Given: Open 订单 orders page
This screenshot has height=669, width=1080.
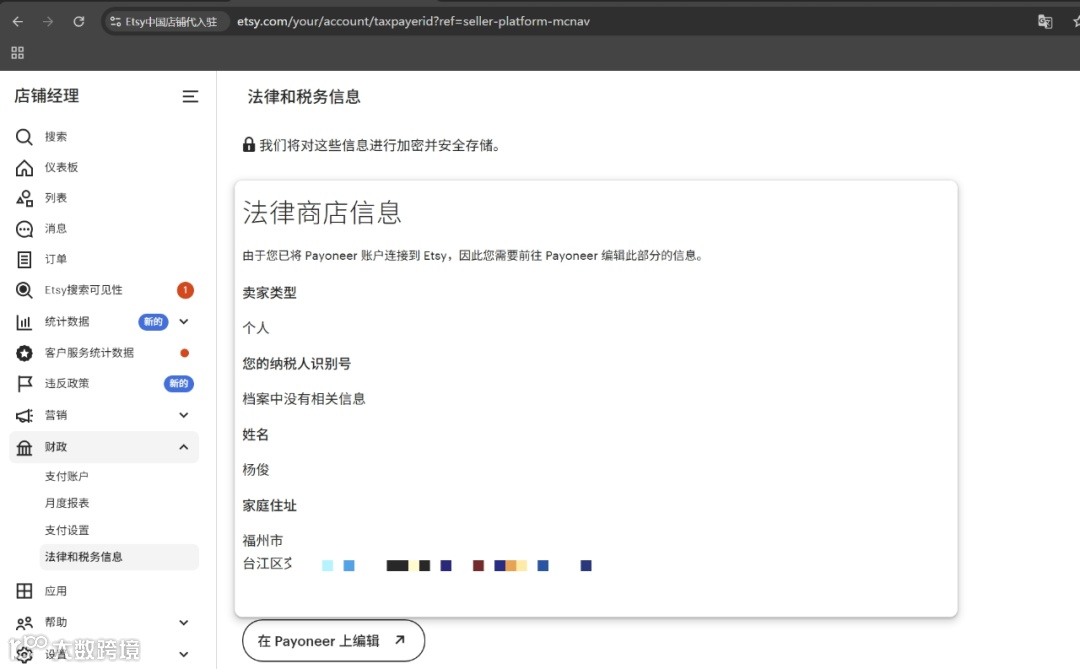Looking at the screenshot, I should tap(56, 260).
